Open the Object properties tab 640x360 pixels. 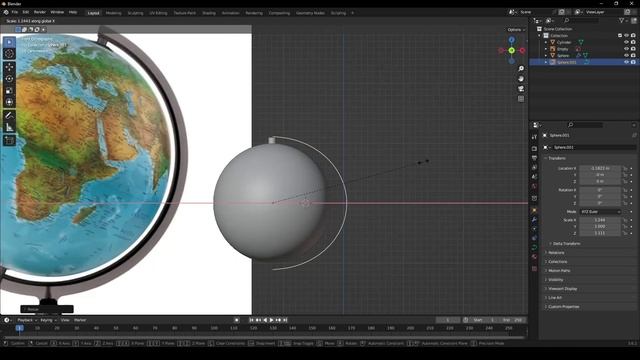click(534, 211)
